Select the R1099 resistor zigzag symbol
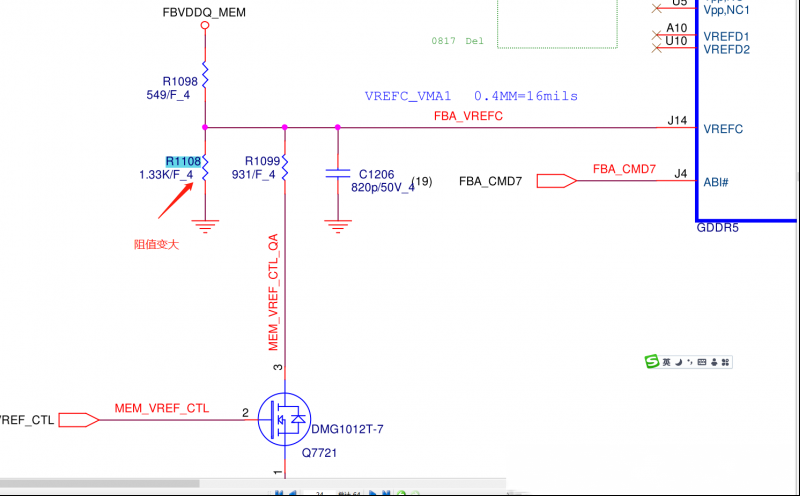Viewport: 800px width, 496px height. tap(285, 167)
